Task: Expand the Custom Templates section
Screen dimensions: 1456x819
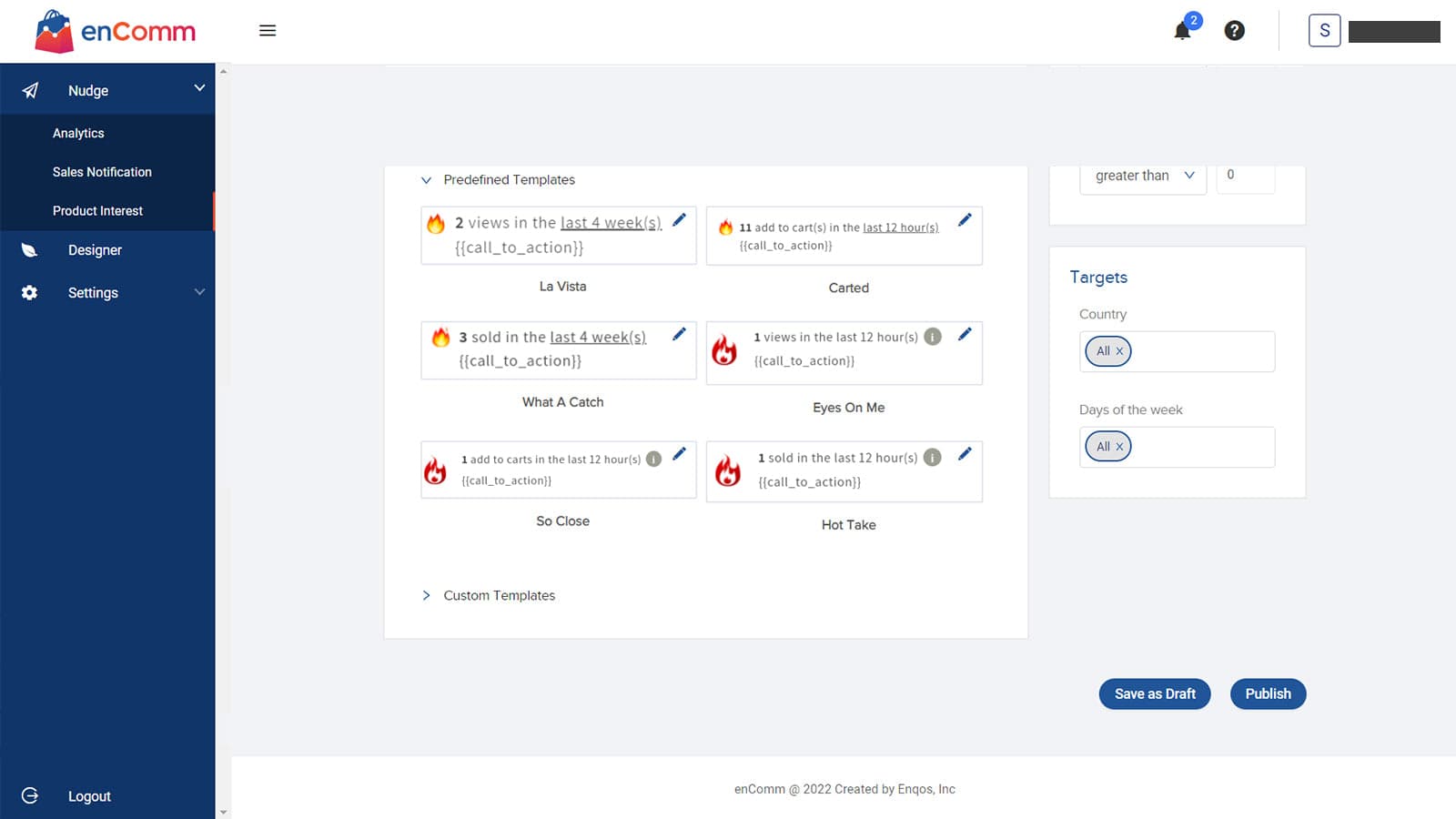Action: click(x=426, y=595)
